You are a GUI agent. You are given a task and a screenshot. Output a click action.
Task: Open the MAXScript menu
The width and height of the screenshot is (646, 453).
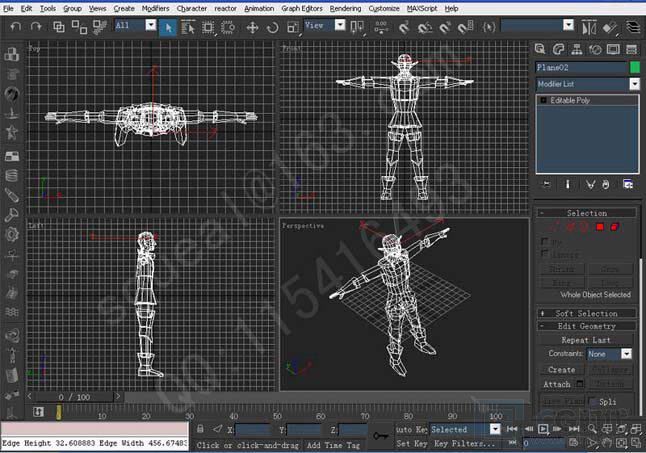point(422,8)
